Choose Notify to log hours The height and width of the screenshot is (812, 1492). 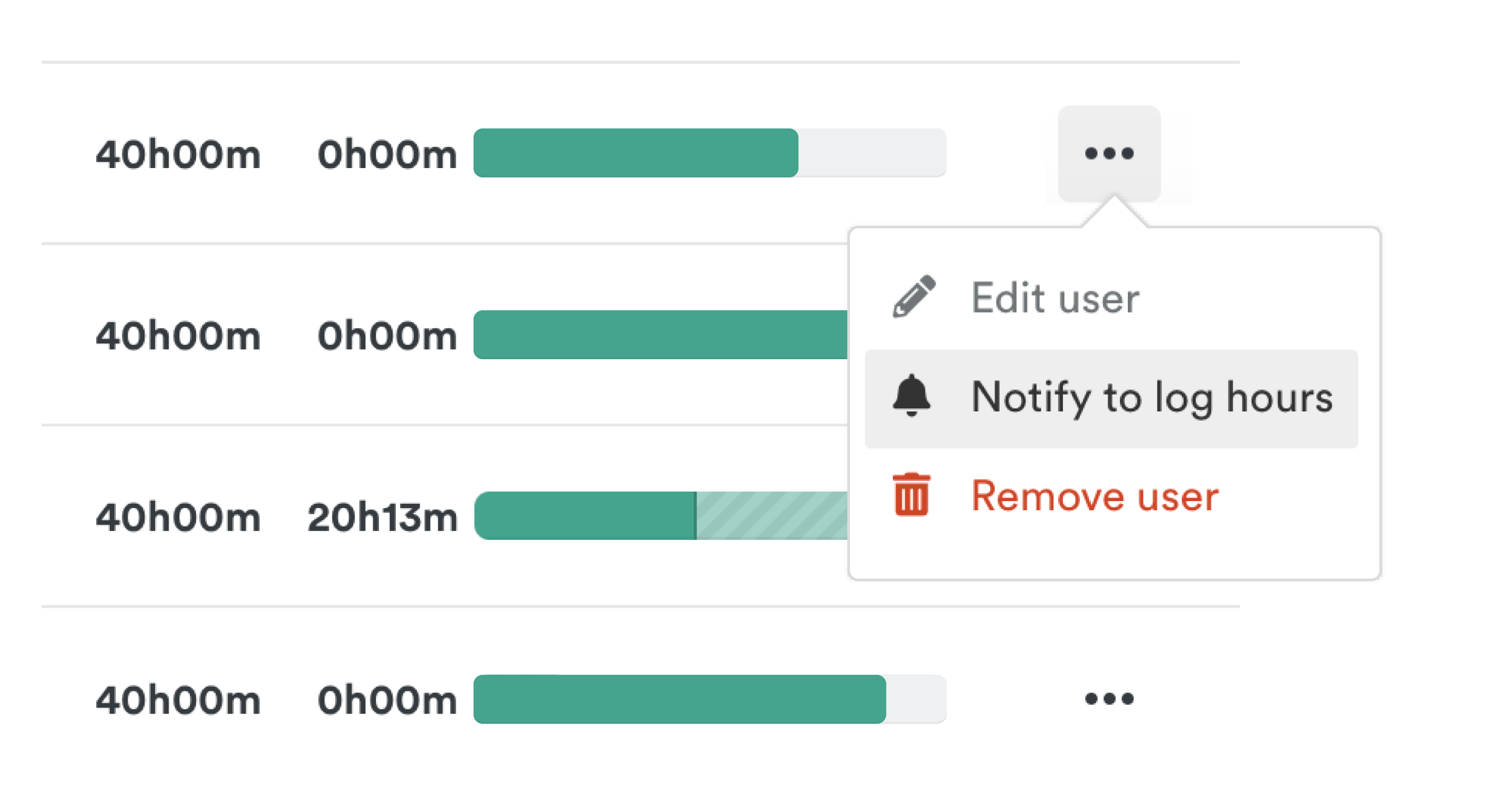coord(1151,398)
